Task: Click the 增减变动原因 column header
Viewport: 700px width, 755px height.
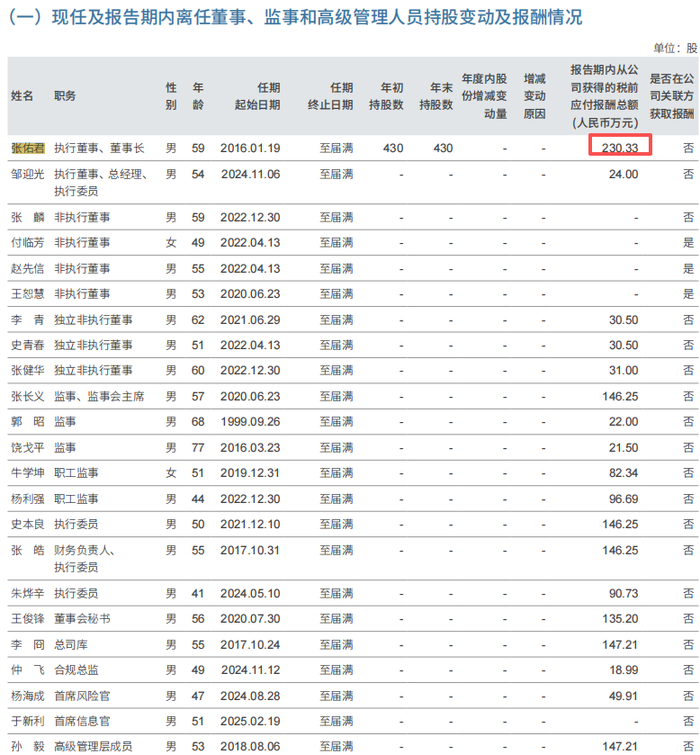Action: pos(534,96)
